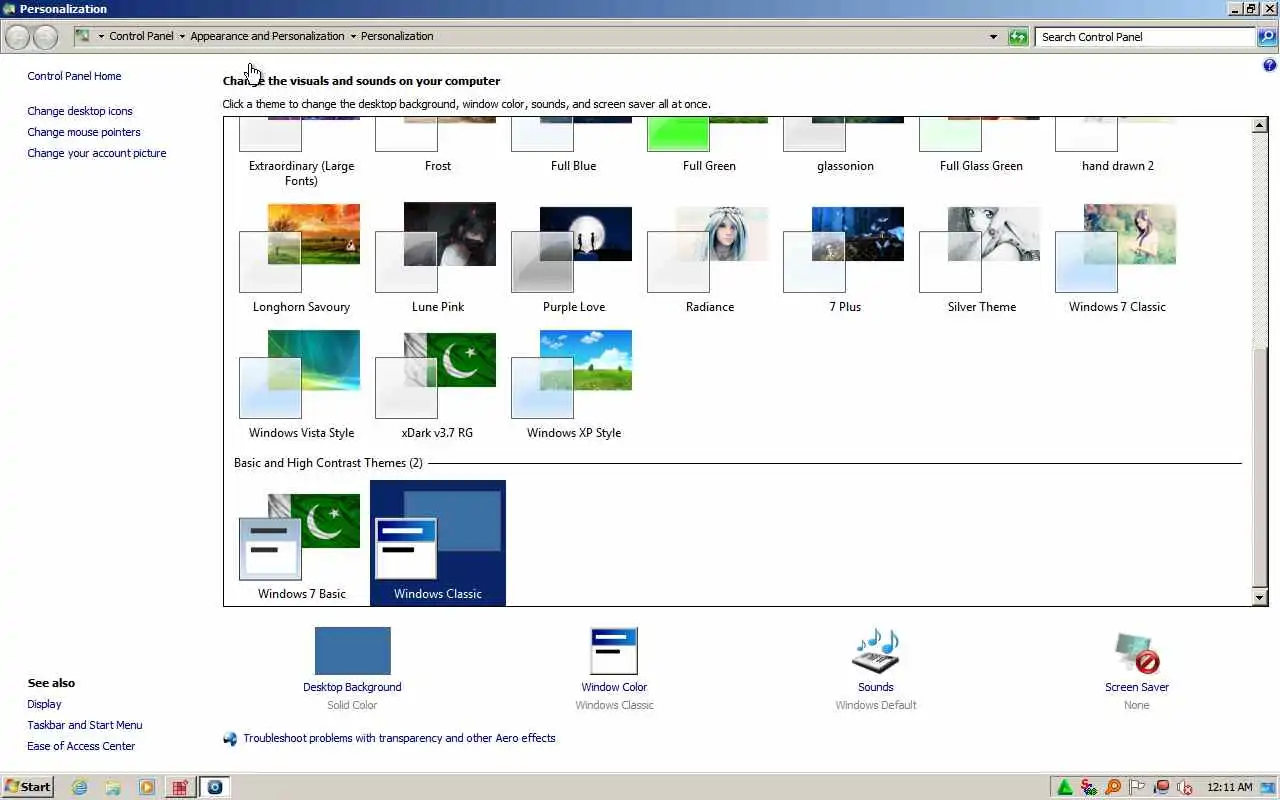Open Change mouse pointers link

pos(84,132)
